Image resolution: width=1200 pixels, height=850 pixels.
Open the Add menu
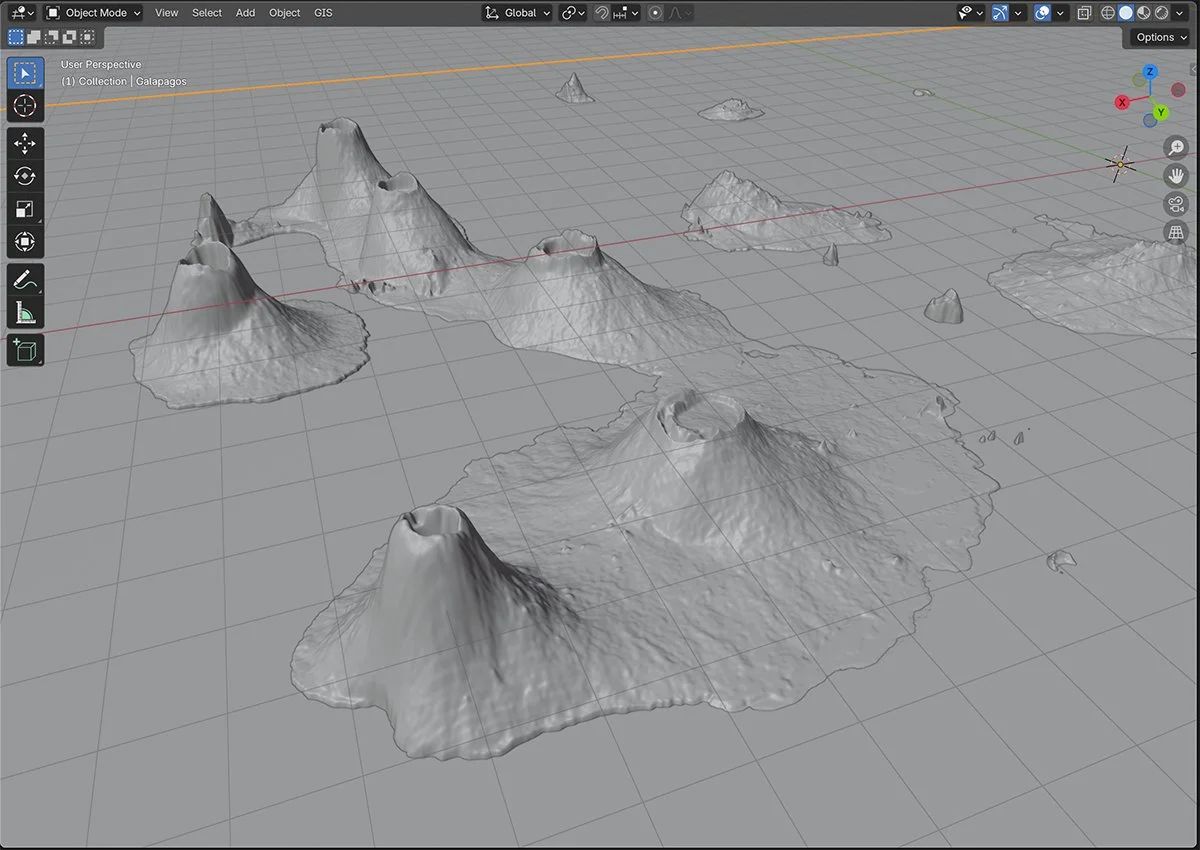coord(245,13)
